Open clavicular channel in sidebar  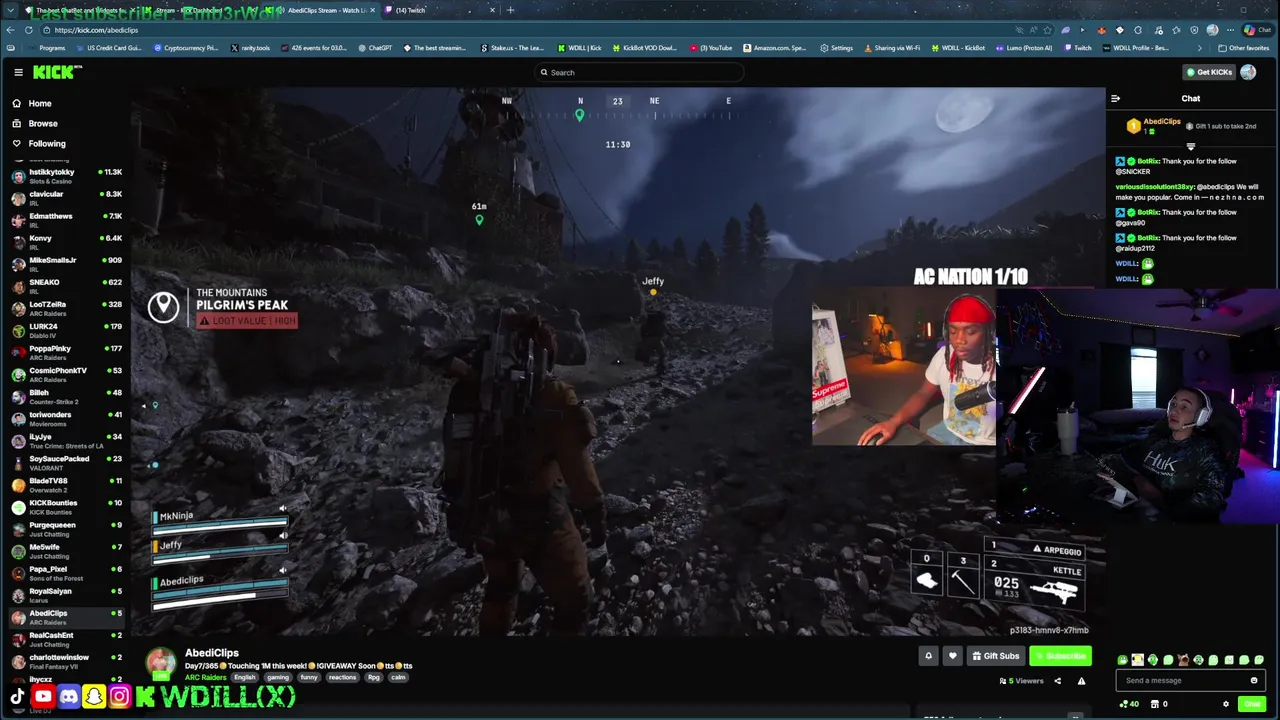[x=65, y=197]
